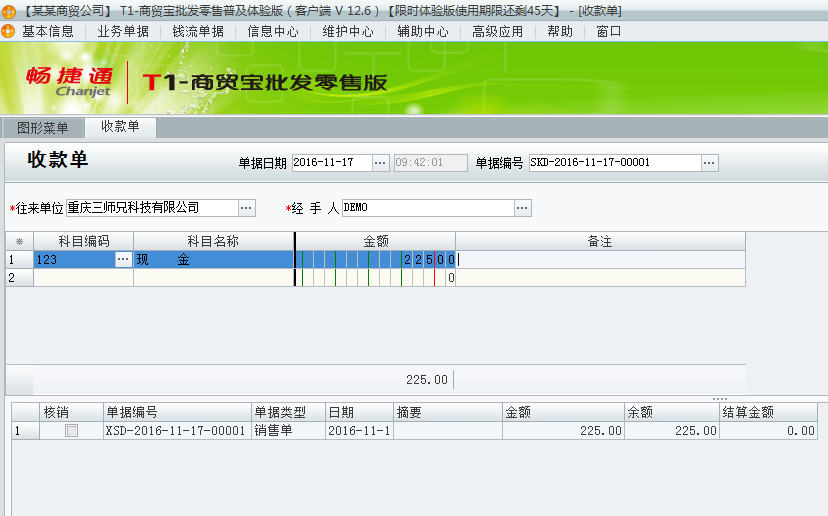
Task: Tick the 核销 checkbox for XSD-2016-11-17-00001
Action: pos(71,431)
